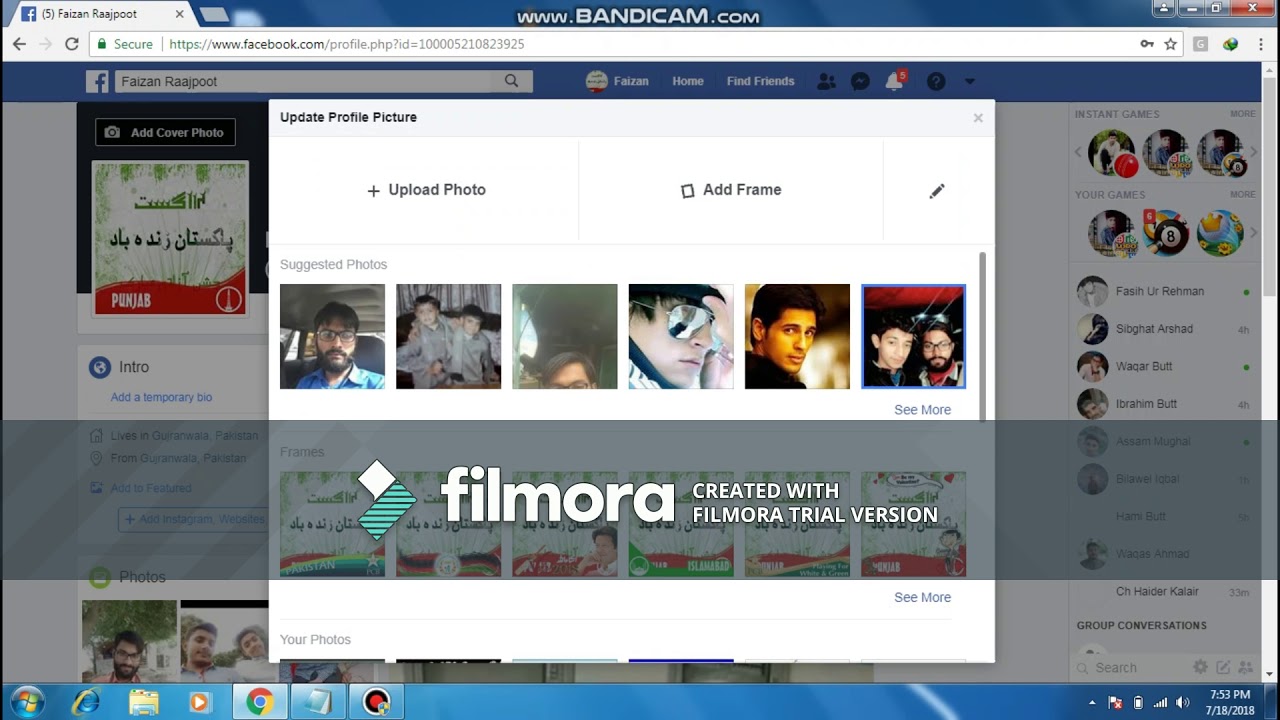Open Friend Requests icon in navbar
This screenshot has height=720, width=1280.
pos(826,82)
